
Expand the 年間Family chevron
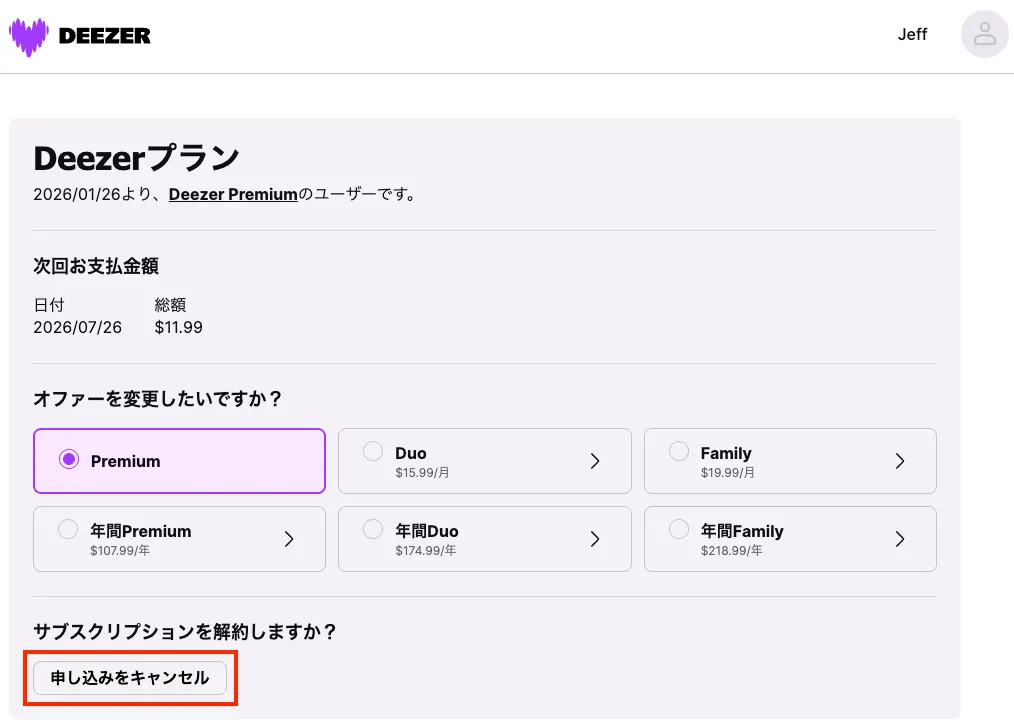point(900,539)
